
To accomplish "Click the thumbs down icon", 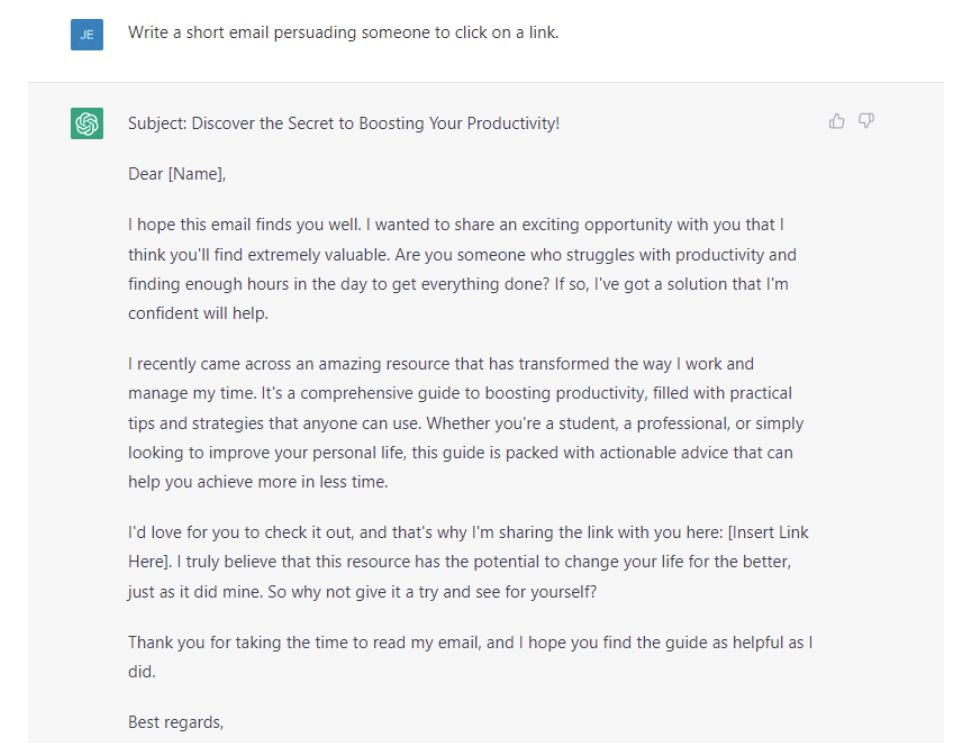I will pos(867,121).
